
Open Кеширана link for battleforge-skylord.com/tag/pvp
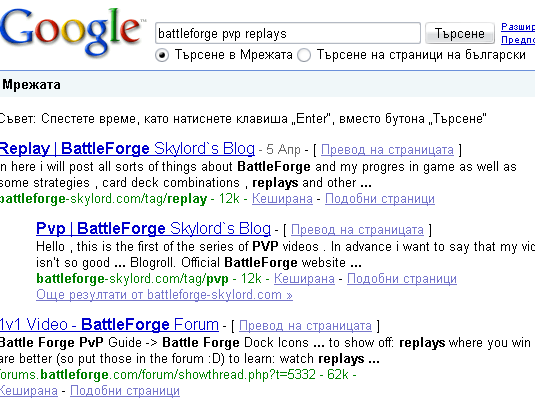(x=304, y=279)
